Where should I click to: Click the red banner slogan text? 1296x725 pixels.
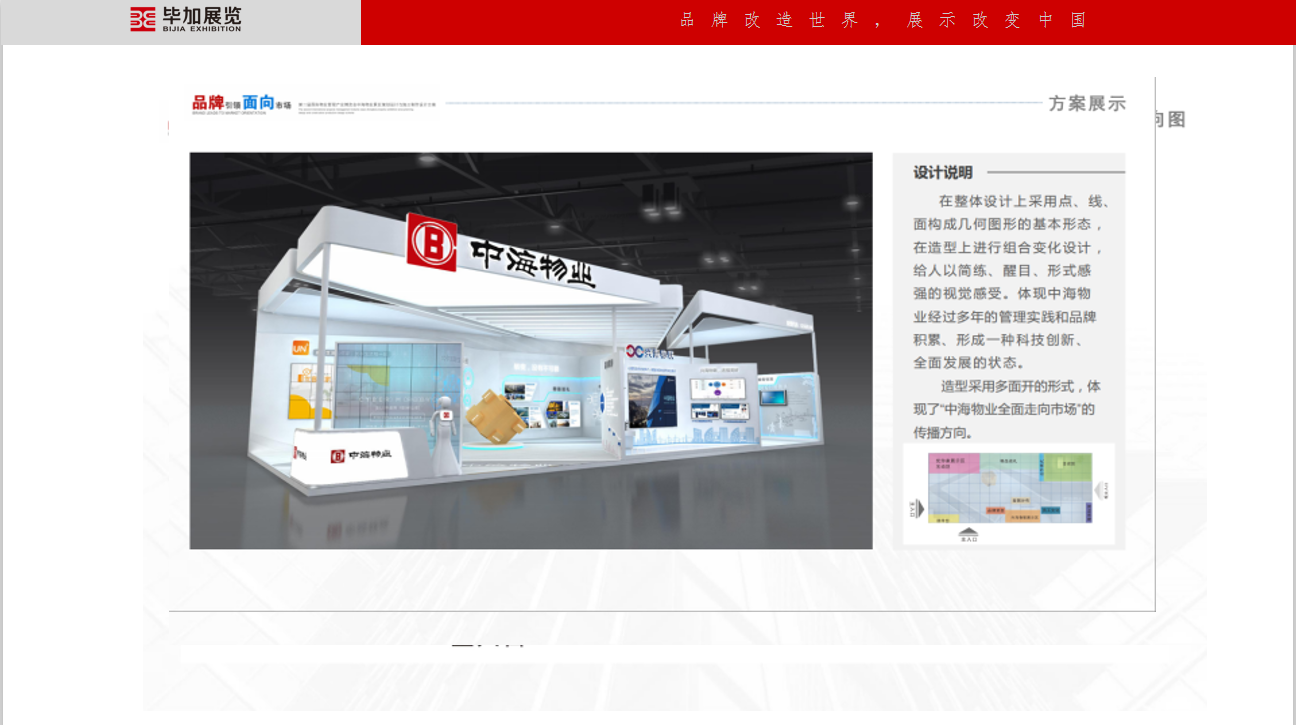tap(883, 20)
